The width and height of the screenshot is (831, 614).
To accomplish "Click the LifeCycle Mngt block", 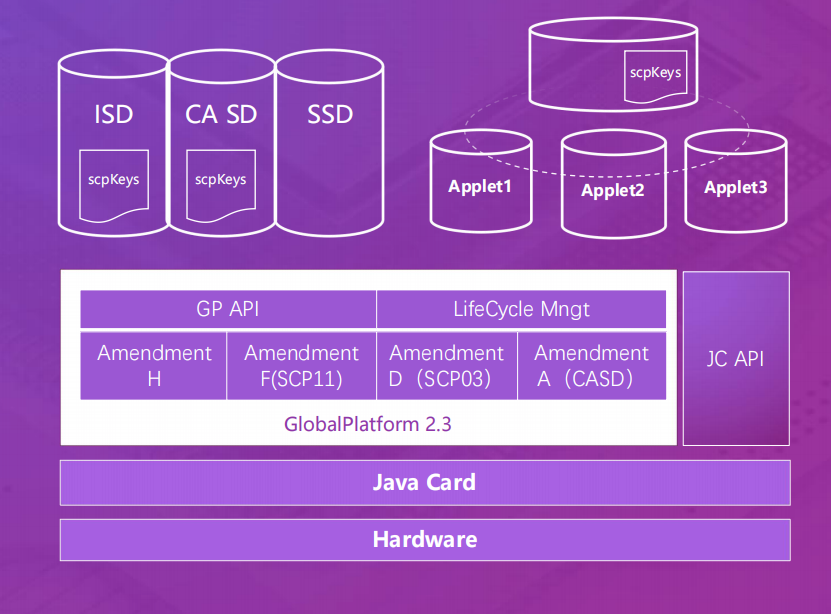I will click(x=521, y=309).
